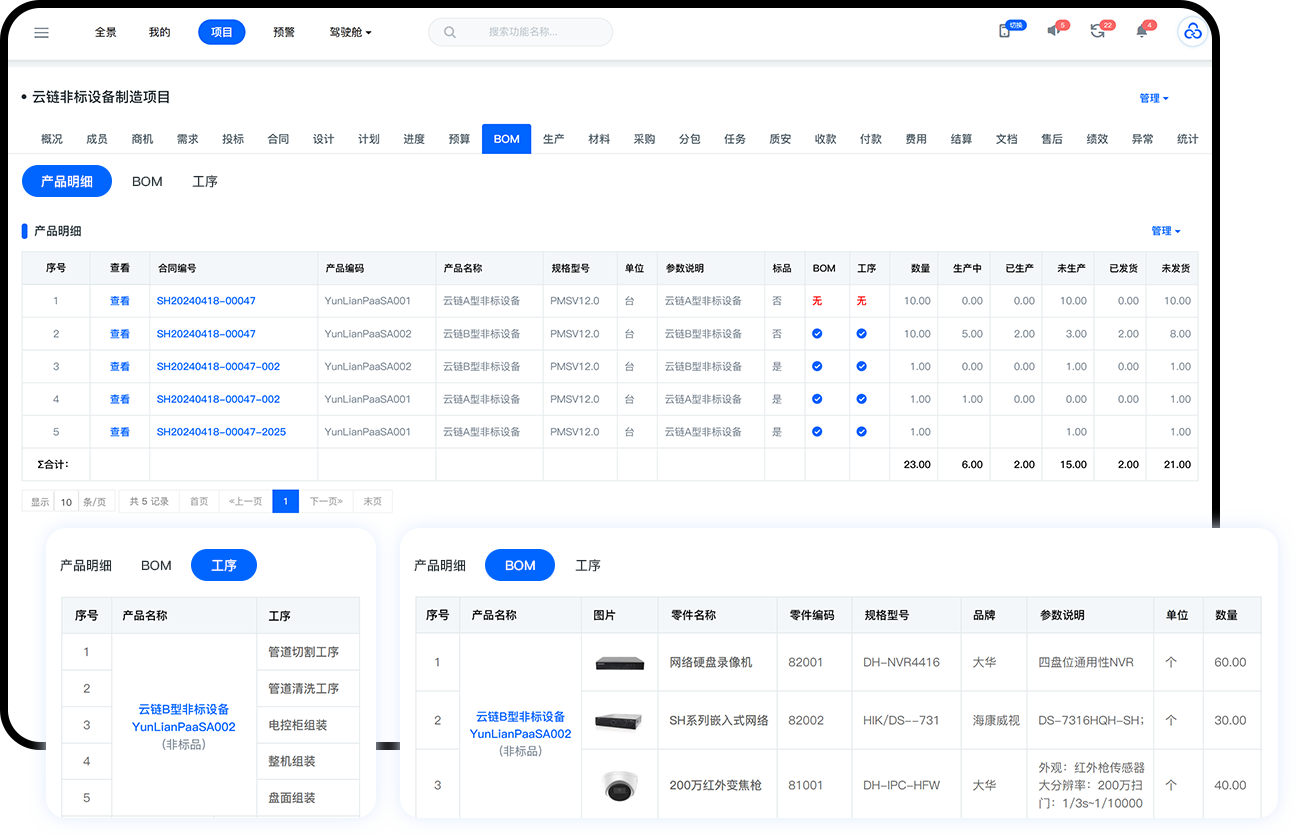Open the megaphone announcements icon
The image size is (1298, 838).
pyautogui.click(x=1053, y=31)
